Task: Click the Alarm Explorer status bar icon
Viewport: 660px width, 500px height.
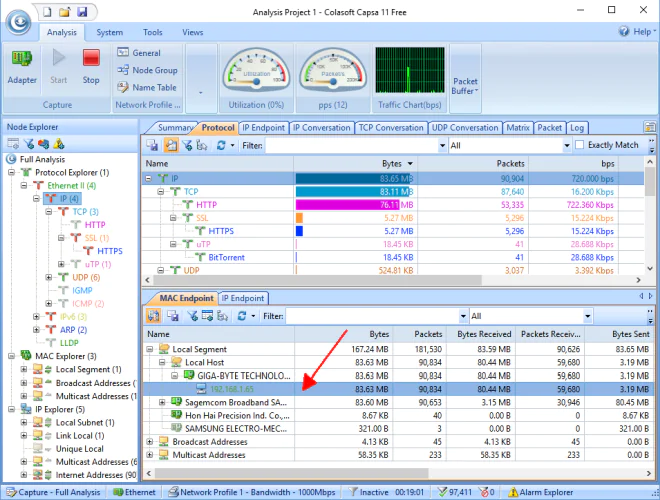Action: coord(511,492)
